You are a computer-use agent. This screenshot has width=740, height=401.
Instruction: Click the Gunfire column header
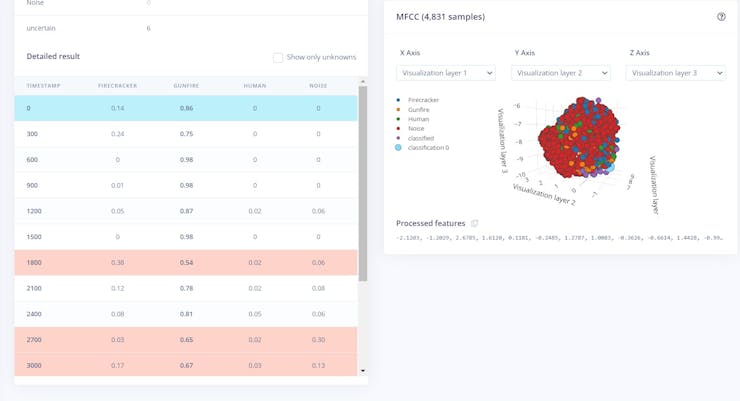(186, 85)
